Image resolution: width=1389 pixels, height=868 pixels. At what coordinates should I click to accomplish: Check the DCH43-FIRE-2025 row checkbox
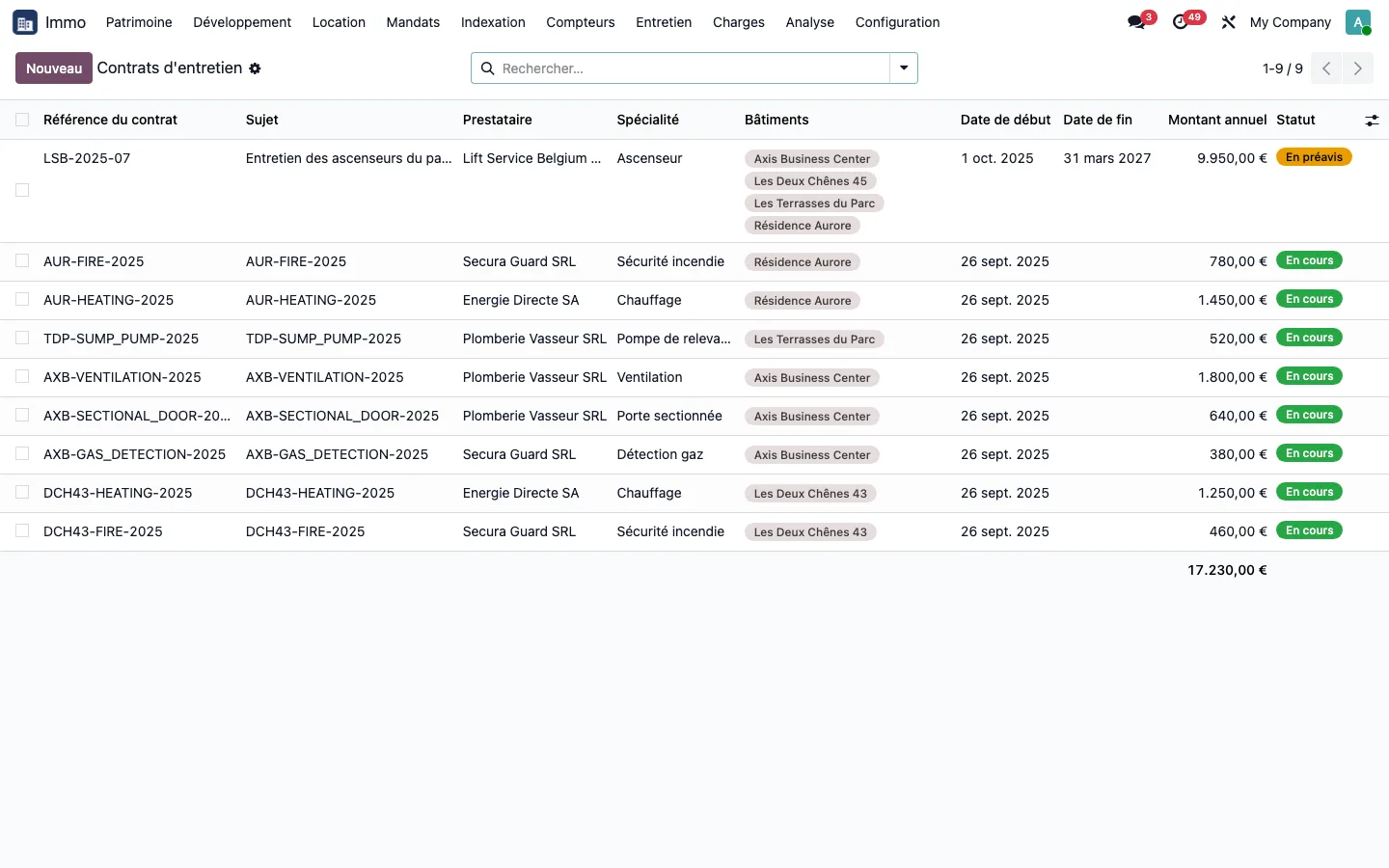coord(22,530)
